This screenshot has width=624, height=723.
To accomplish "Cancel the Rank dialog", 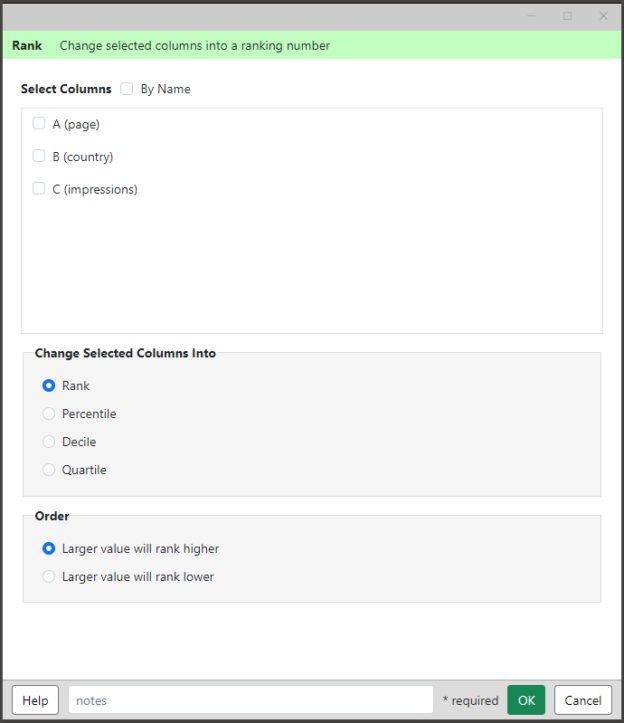I will (583, 700).
